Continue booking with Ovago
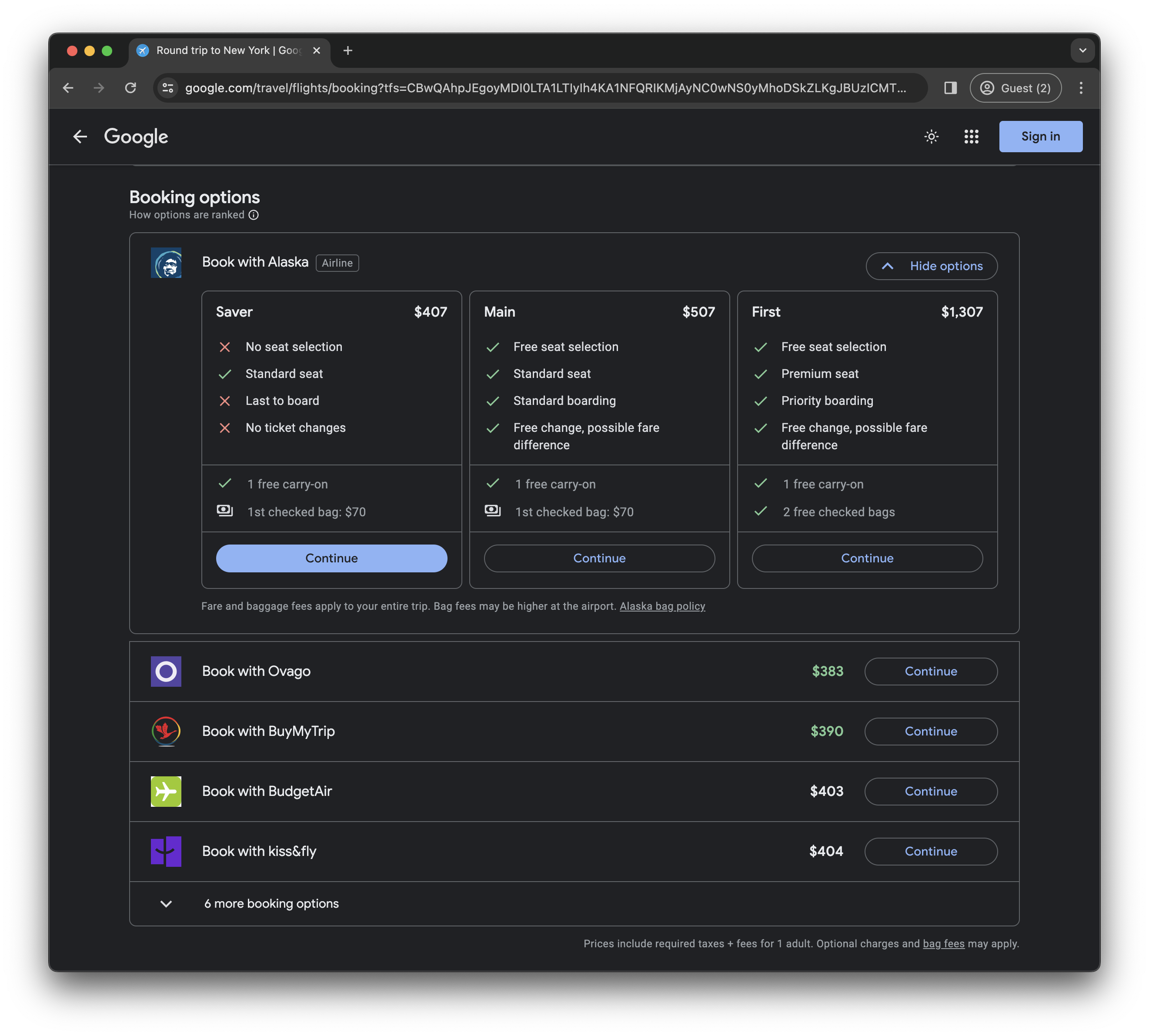The width and height of the screenshot is (1149, 1036). tap(931, 672)
